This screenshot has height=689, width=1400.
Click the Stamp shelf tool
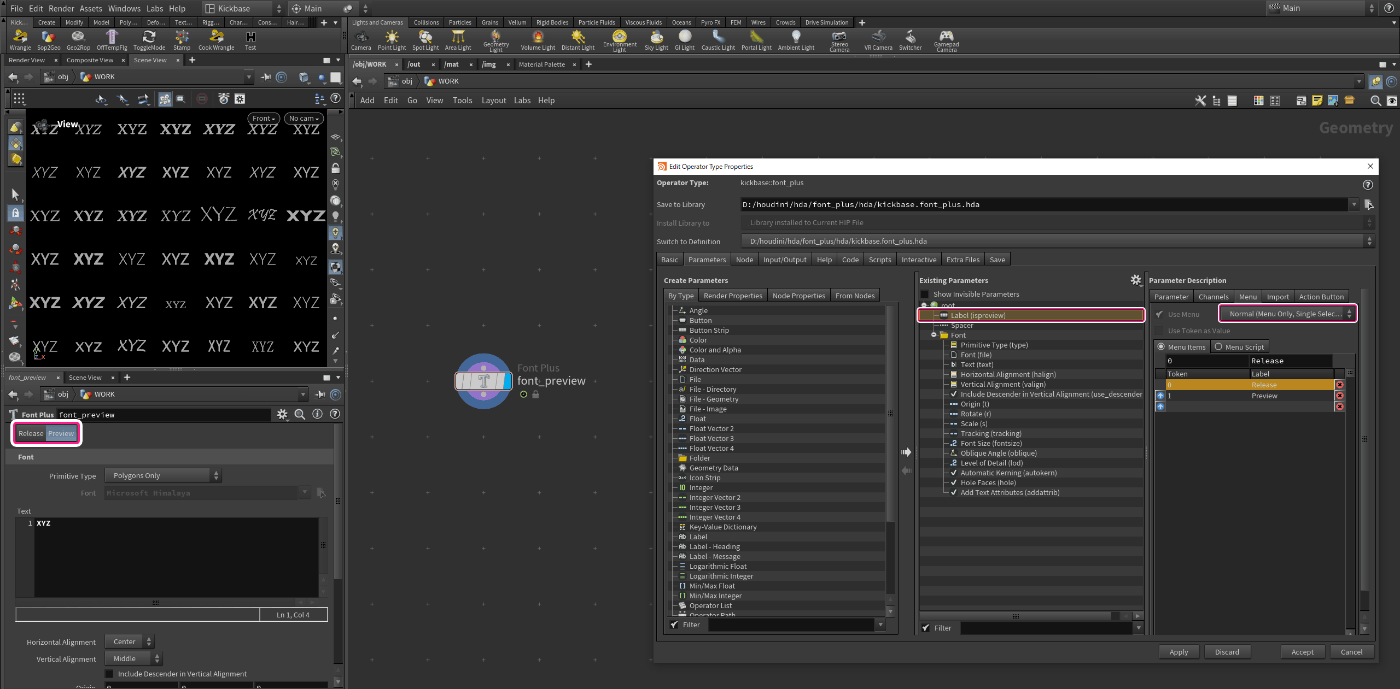181,40
